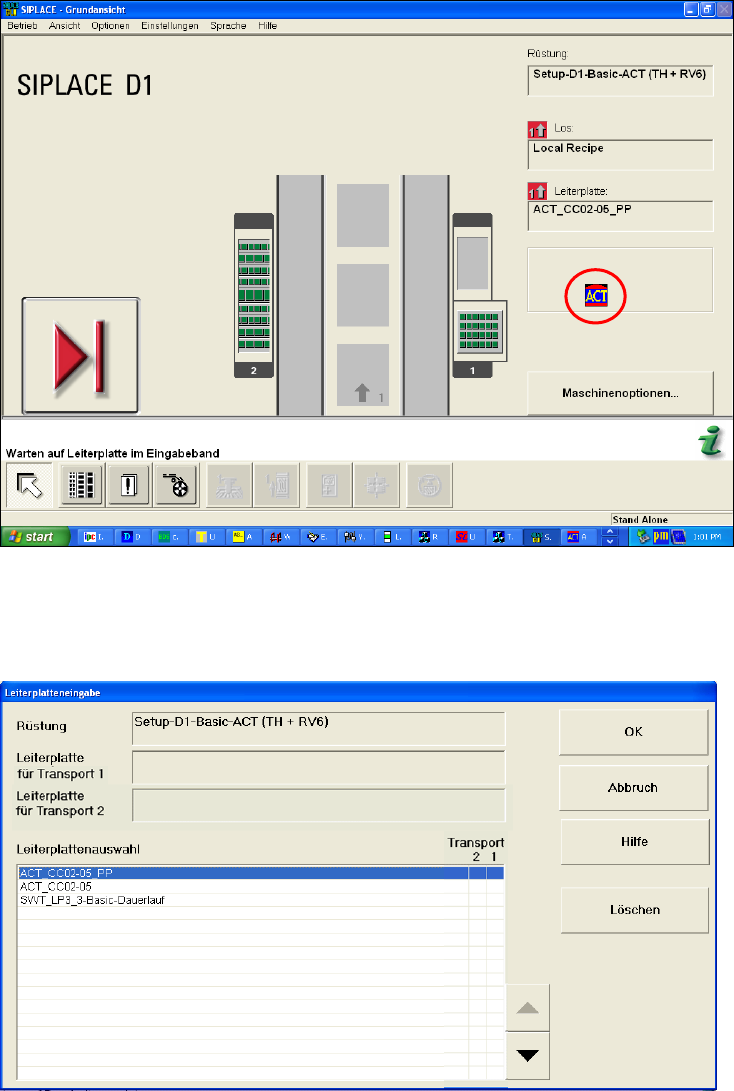Open the feeder table view toolbar icon

pyautogui.click(x=81, y=485)
